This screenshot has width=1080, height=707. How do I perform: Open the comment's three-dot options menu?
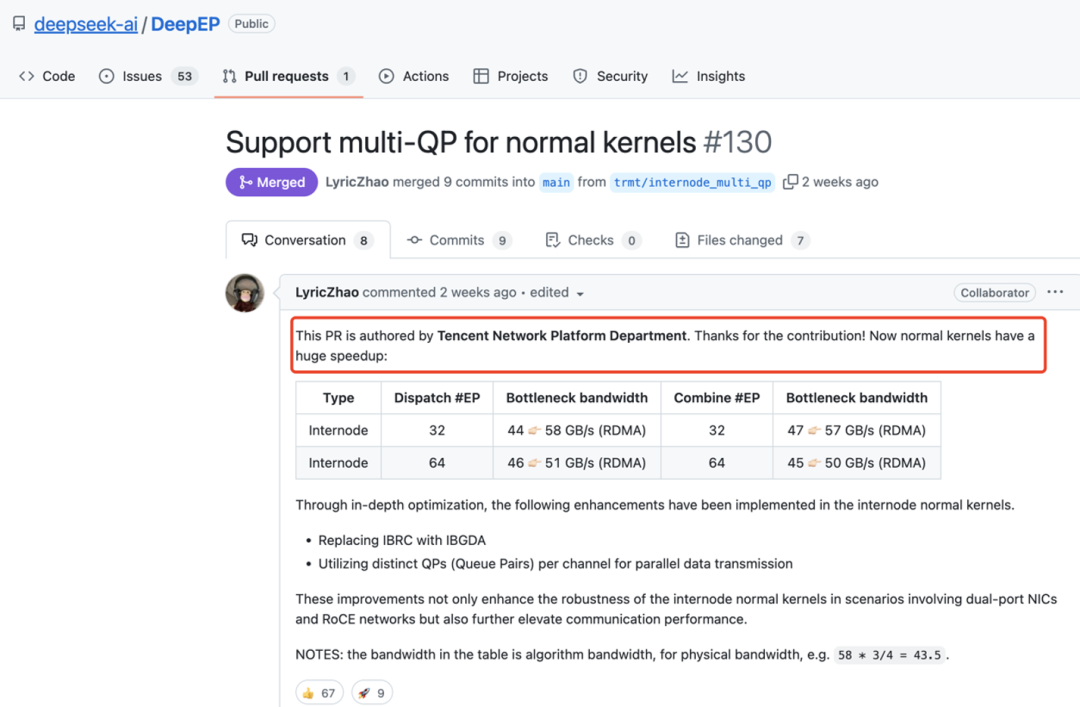tap(1055, 292)
